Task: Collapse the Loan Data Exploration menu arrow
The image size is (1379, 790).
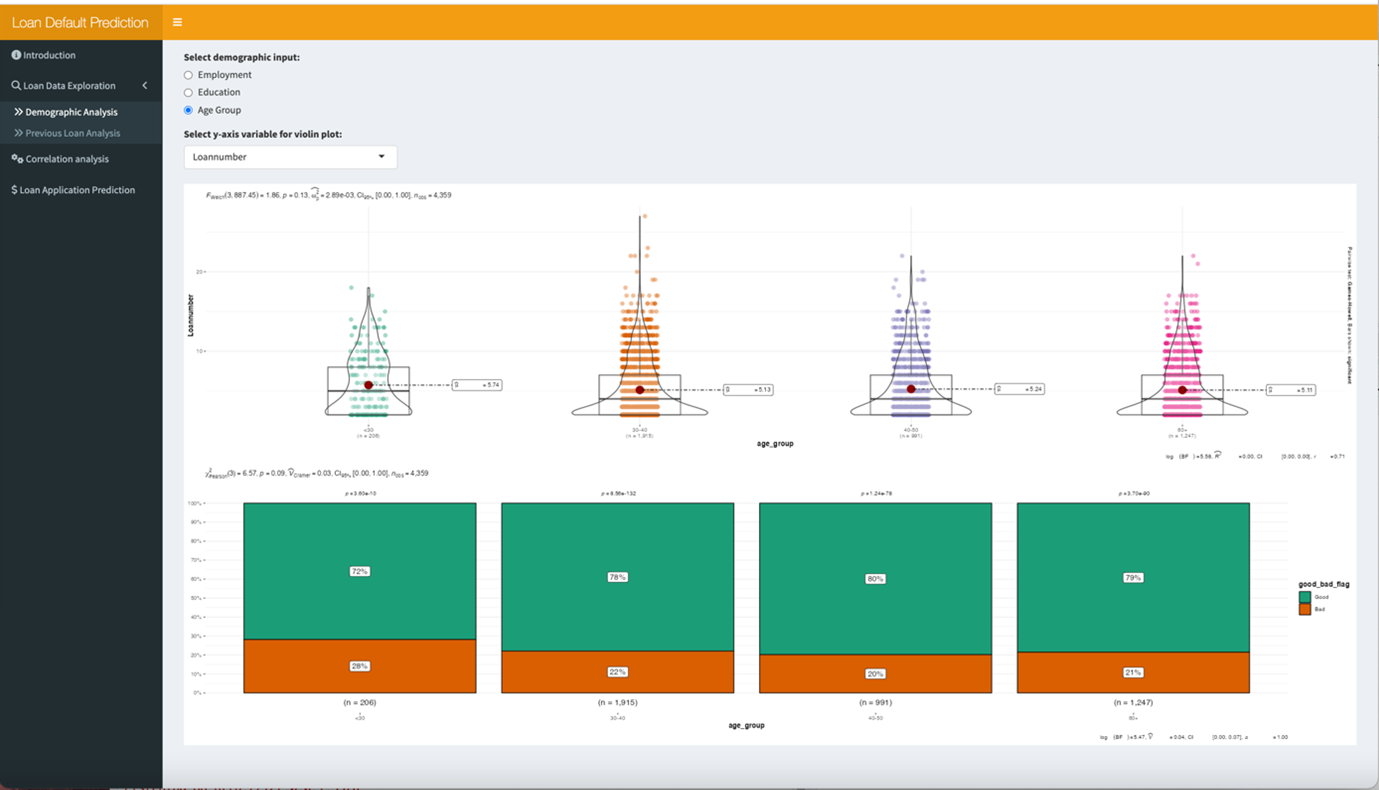Action: click(144, 86)
